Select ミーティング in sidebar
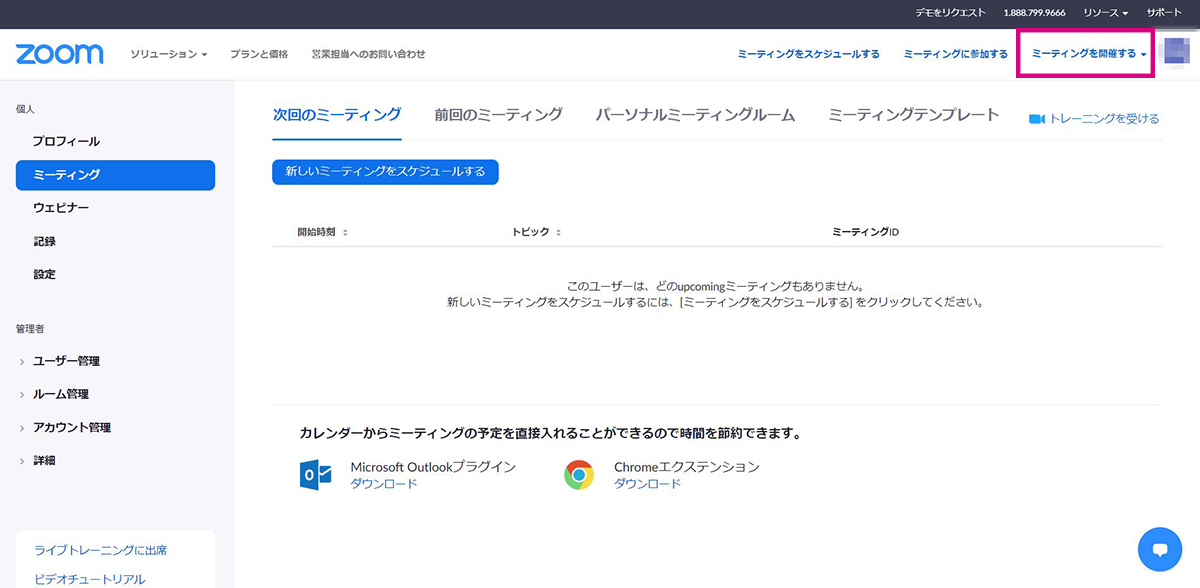1200x588 pixels. [x=115, y=175]
